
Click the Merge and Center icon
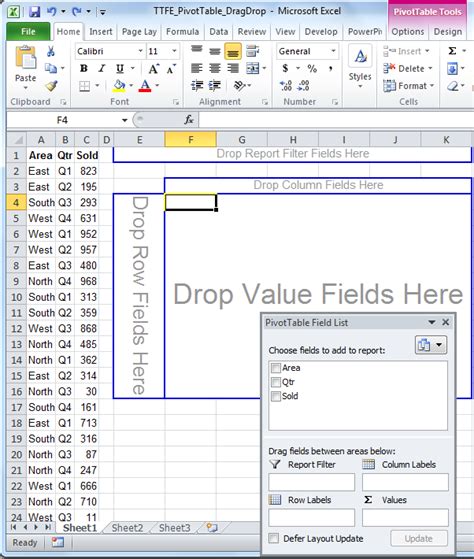click(x=252, y=68)
